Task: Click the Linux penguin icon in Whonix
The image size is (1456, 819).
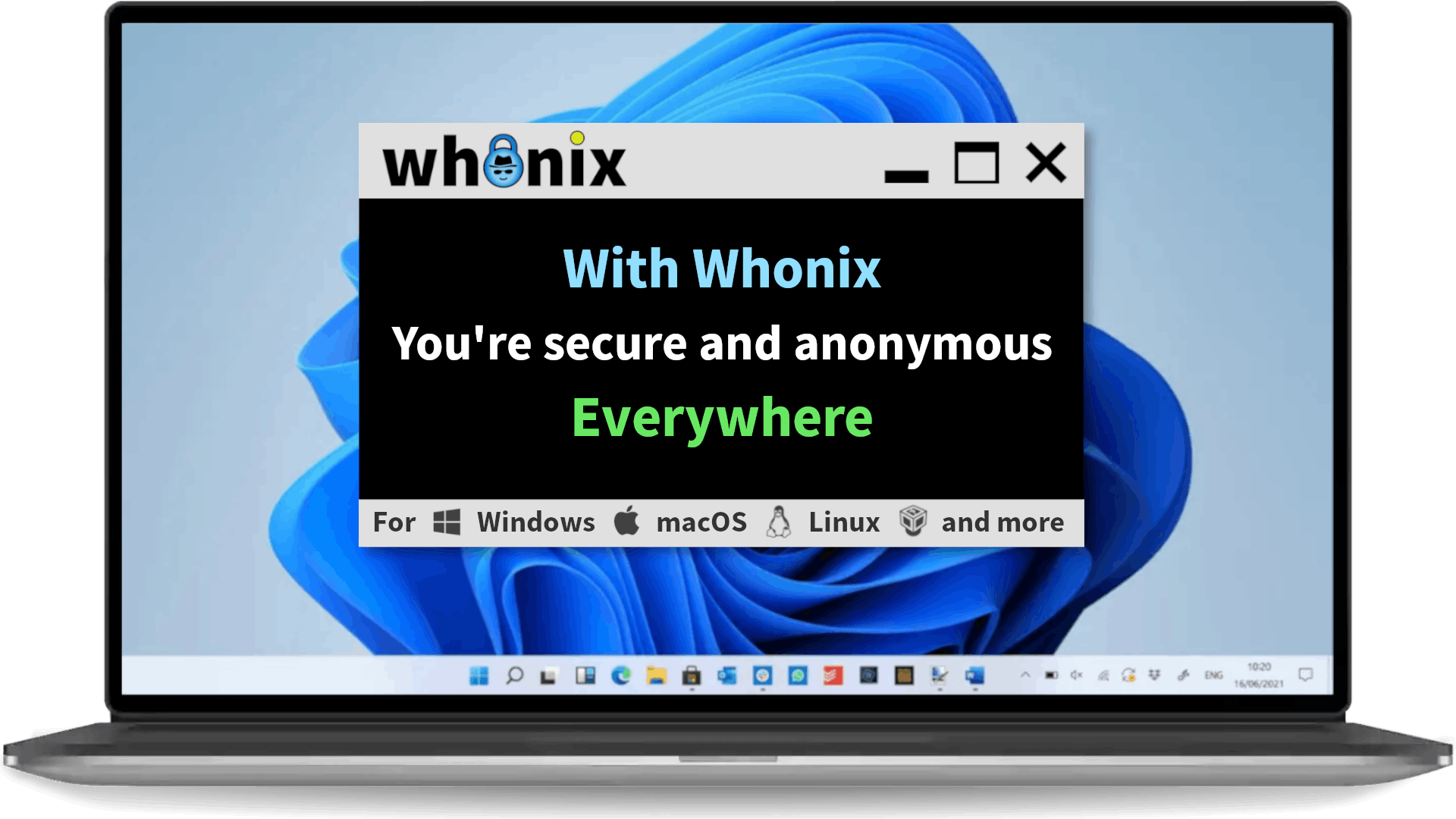Action: pyautogui.click(x=779, y=521)
